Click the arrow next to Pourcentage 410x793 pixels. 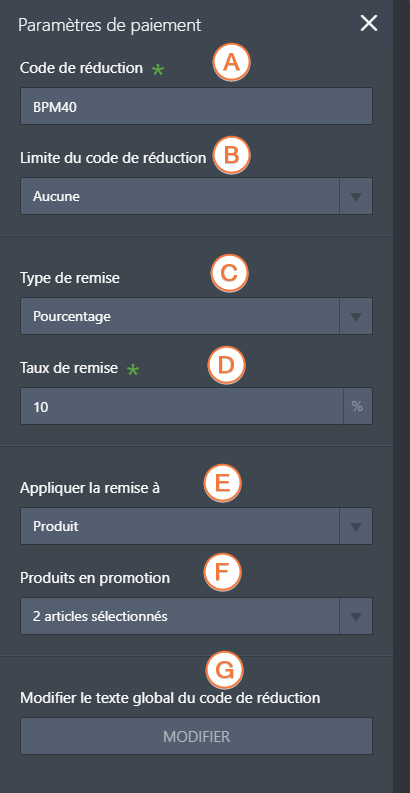coord(356,316)
